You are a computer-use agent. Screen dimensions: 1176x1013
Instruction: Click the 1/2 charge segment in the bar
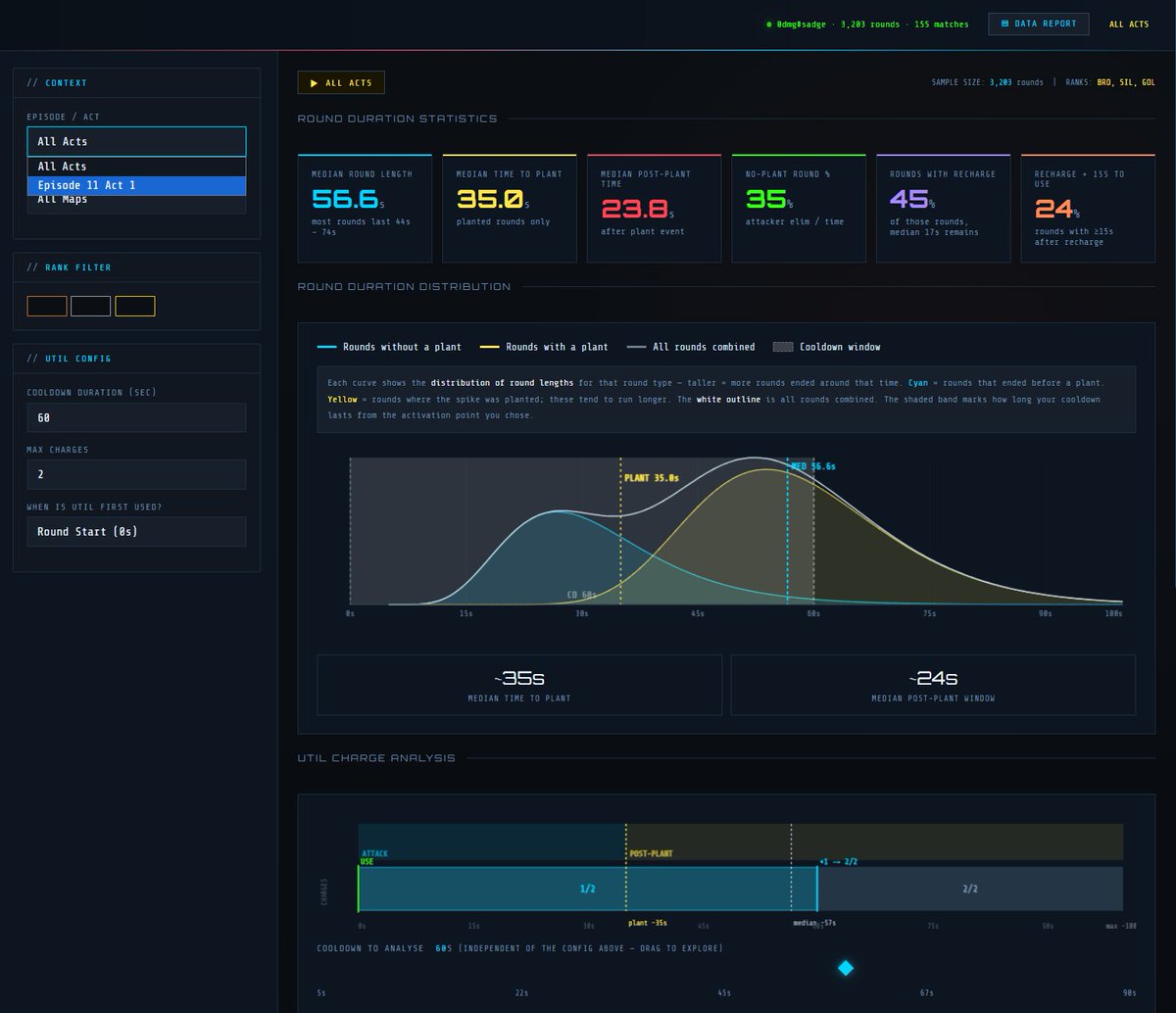click(588, 889)
